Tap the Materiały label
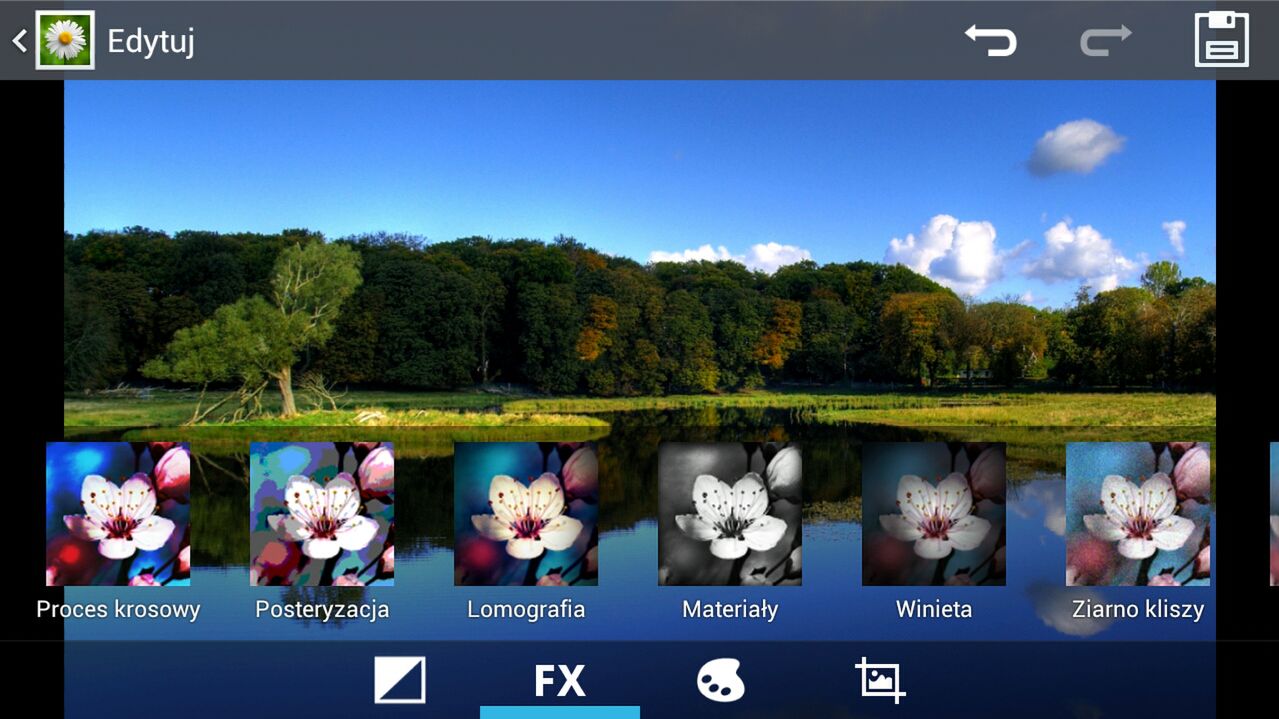This screenshot has height=719, width=1279. click(x=730, y=609)
